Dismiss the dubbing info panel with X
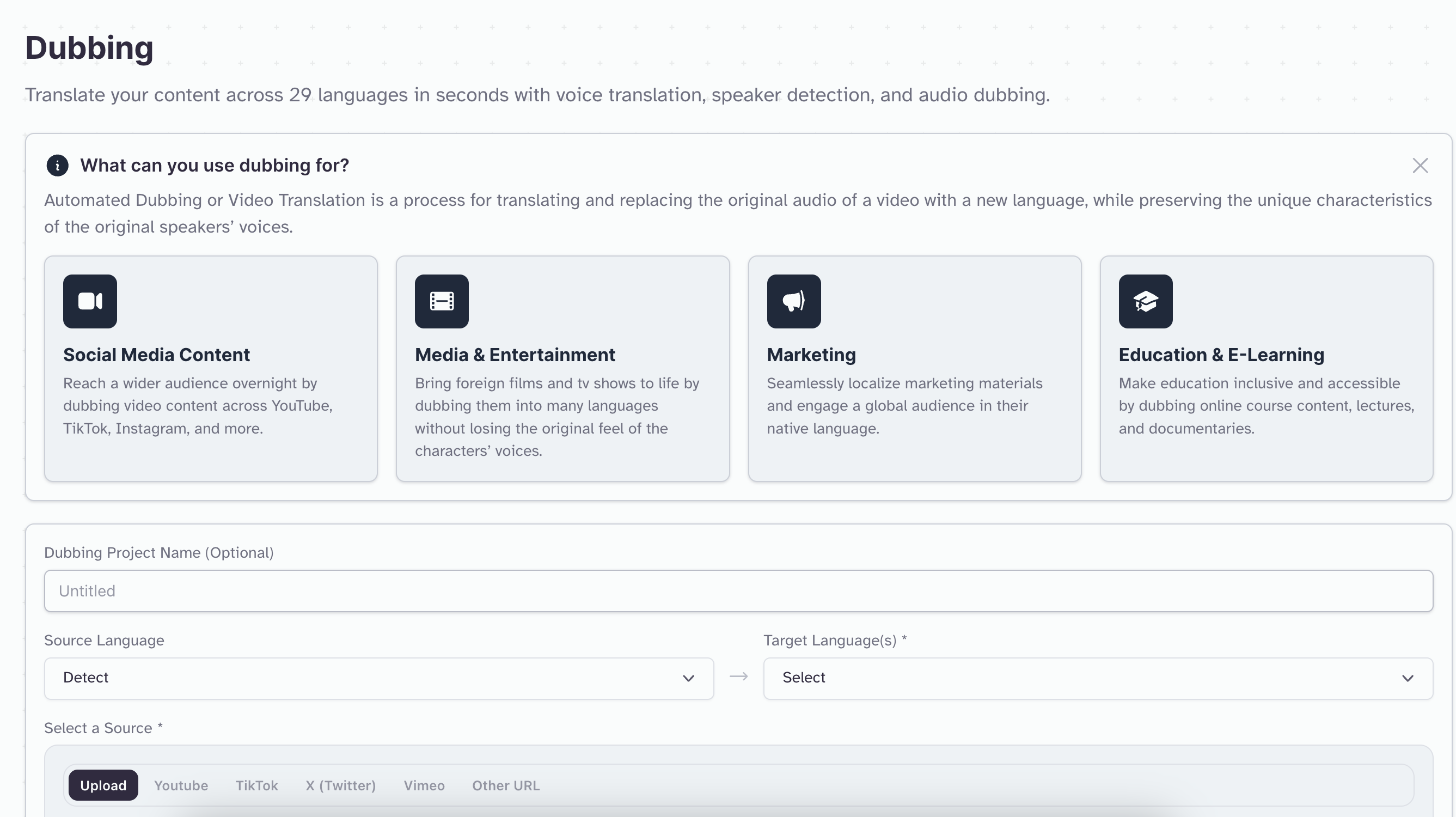1456x817 pixels. click(1420, 166)
